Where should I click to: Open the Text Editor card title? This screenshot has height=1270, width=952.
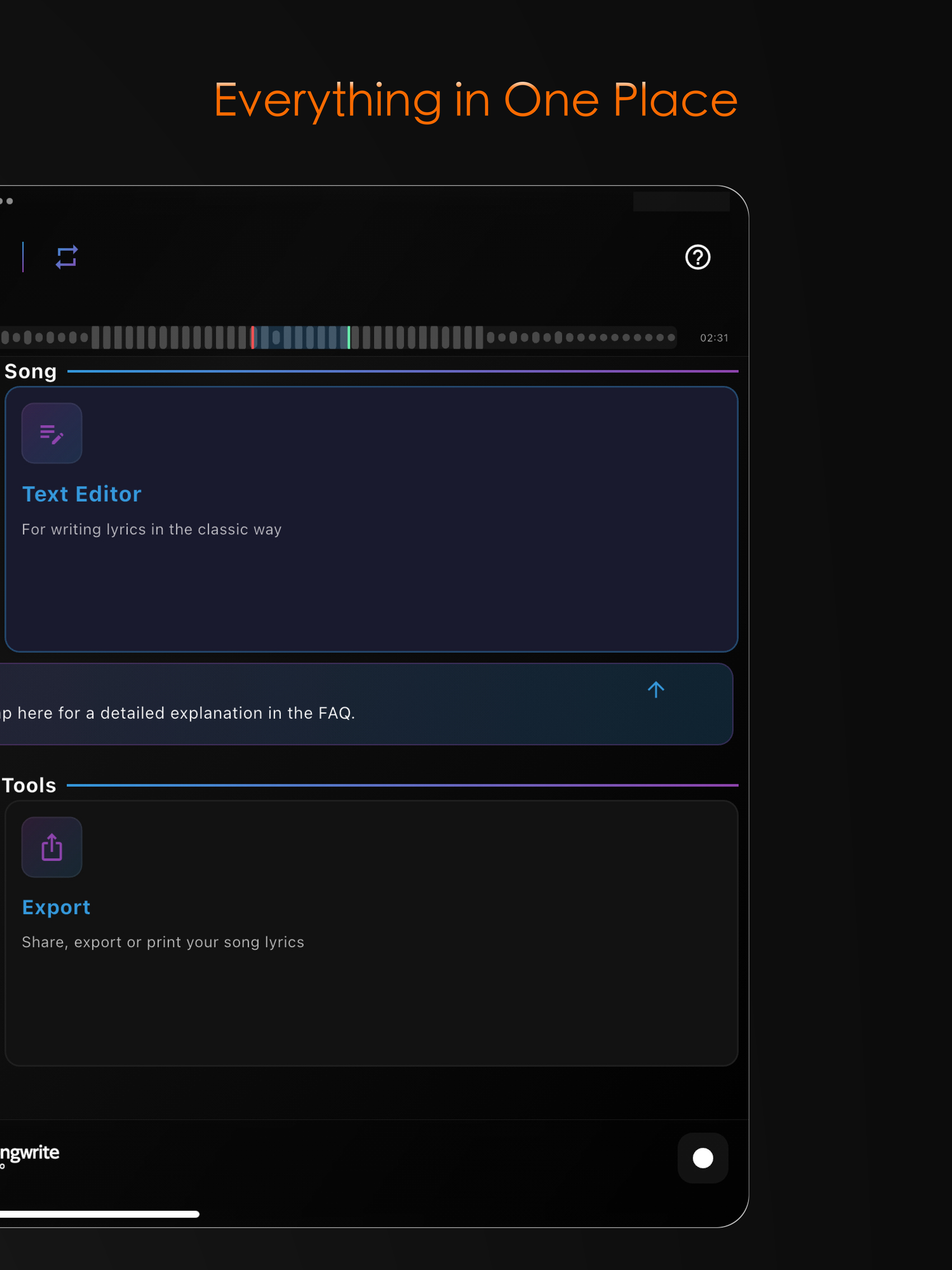tap(81, 494)
